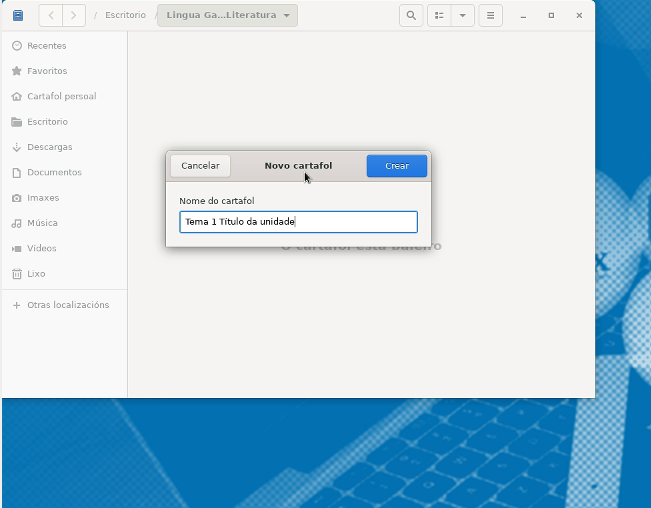This screenshot has width=651, height=508.
Task: Select Escritorio in the path bar
Action: pos(125,16)
